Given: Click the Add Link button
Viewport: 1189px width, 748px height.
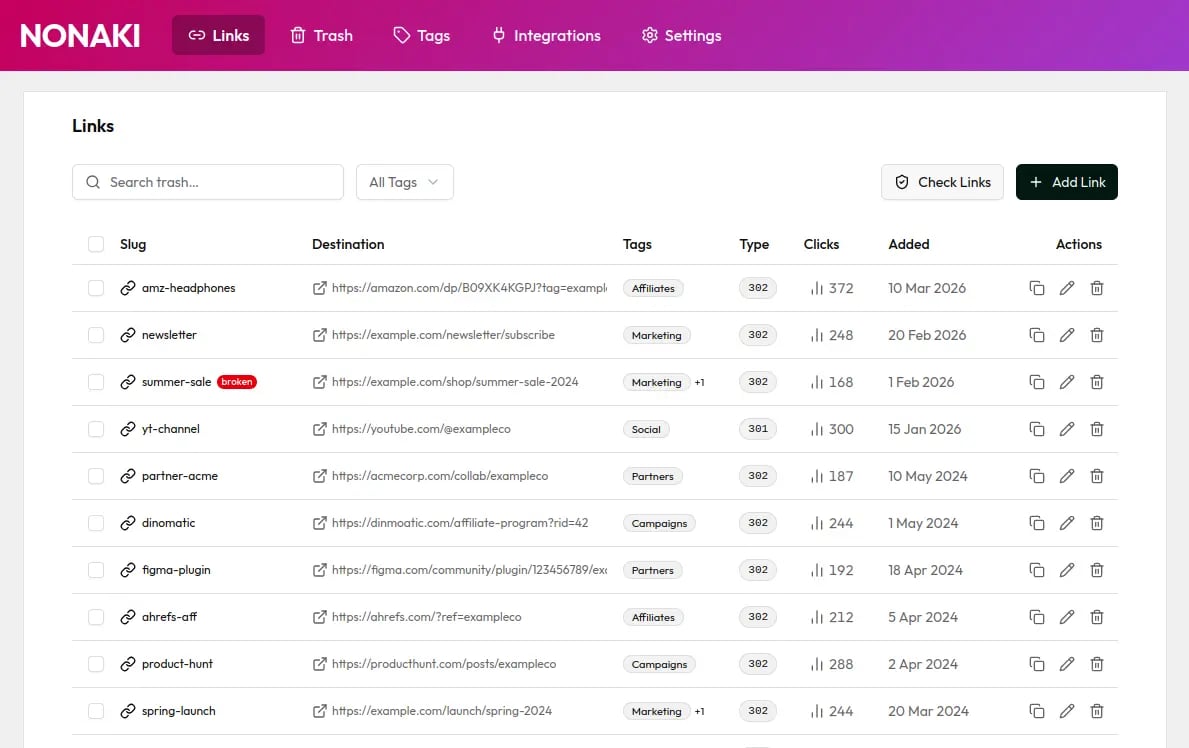Looking at the screenshot, I should [1066, 182].
